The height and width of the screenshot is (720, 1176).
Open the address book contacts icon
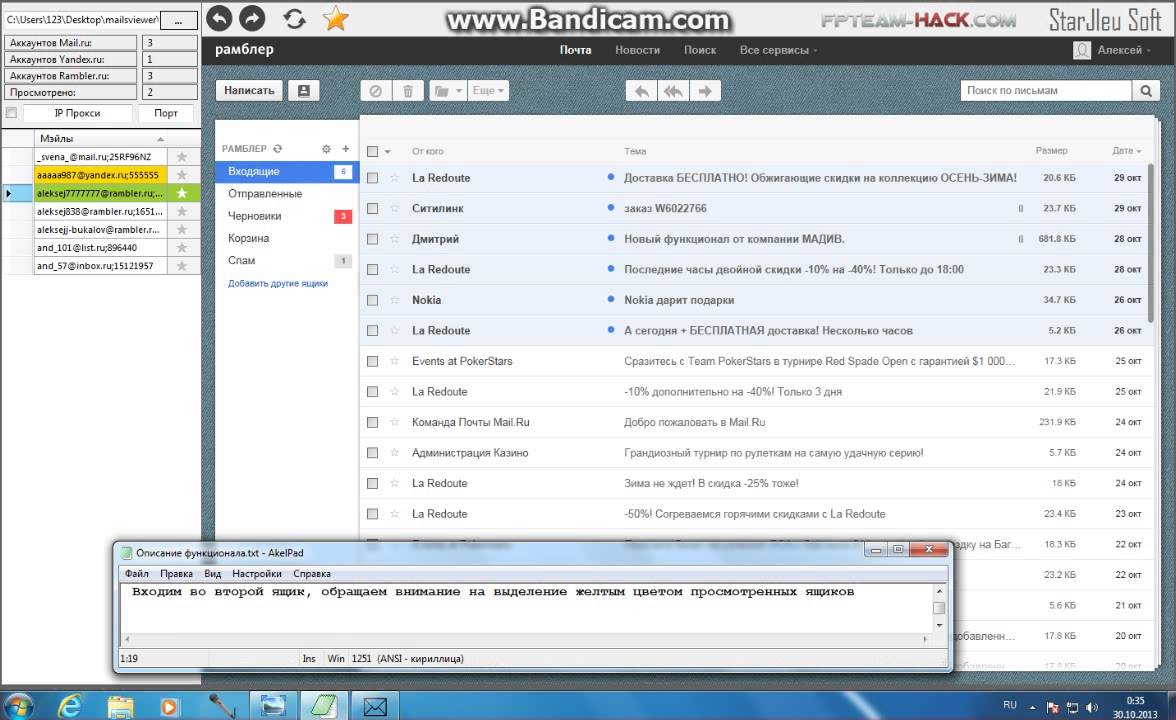click(x=304, y=91)
